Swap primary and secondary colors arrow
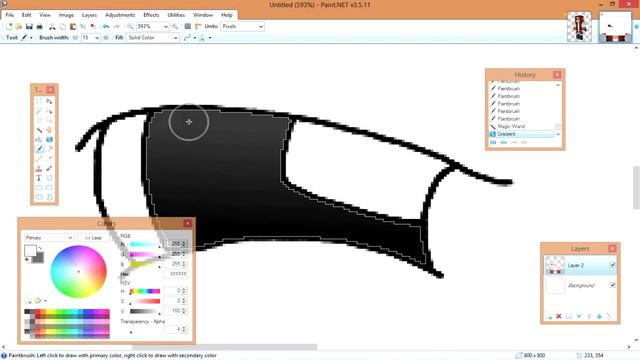The image size is (640, 360). (x=40, y=248)
